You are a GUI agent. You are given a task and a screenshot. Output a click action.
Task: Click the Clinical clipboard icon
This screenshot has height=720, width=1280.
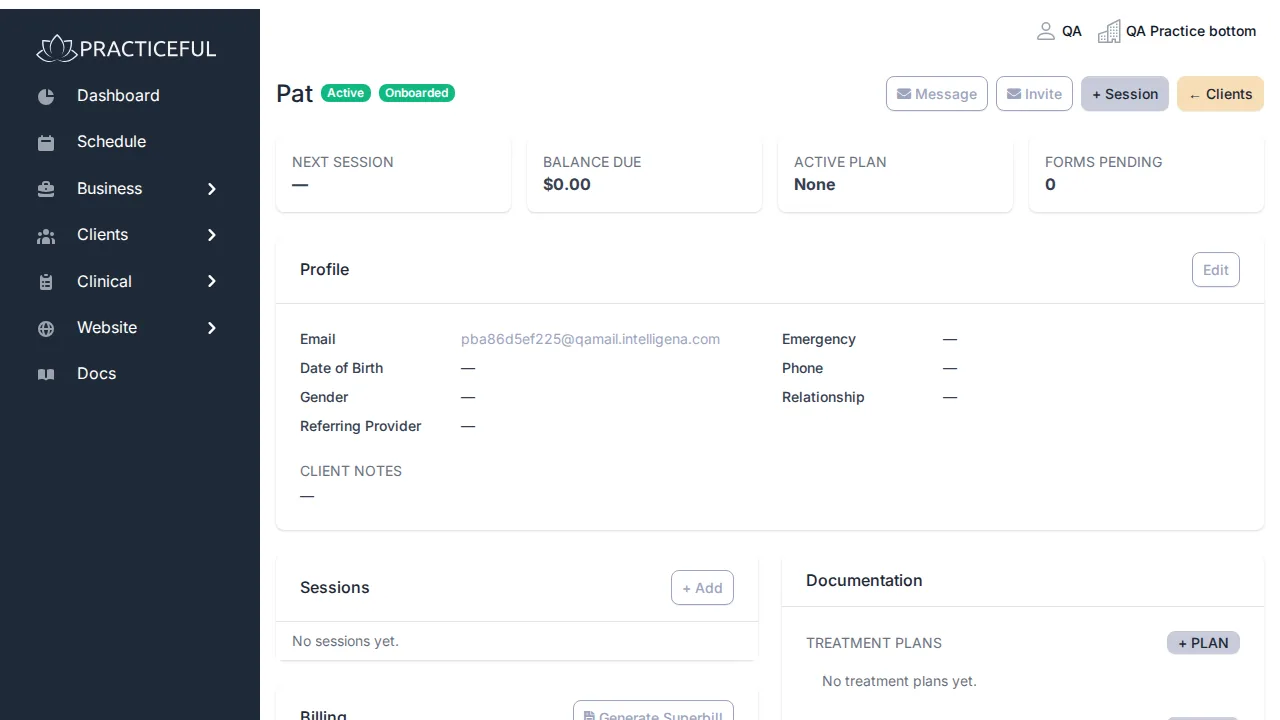(46, 282)
